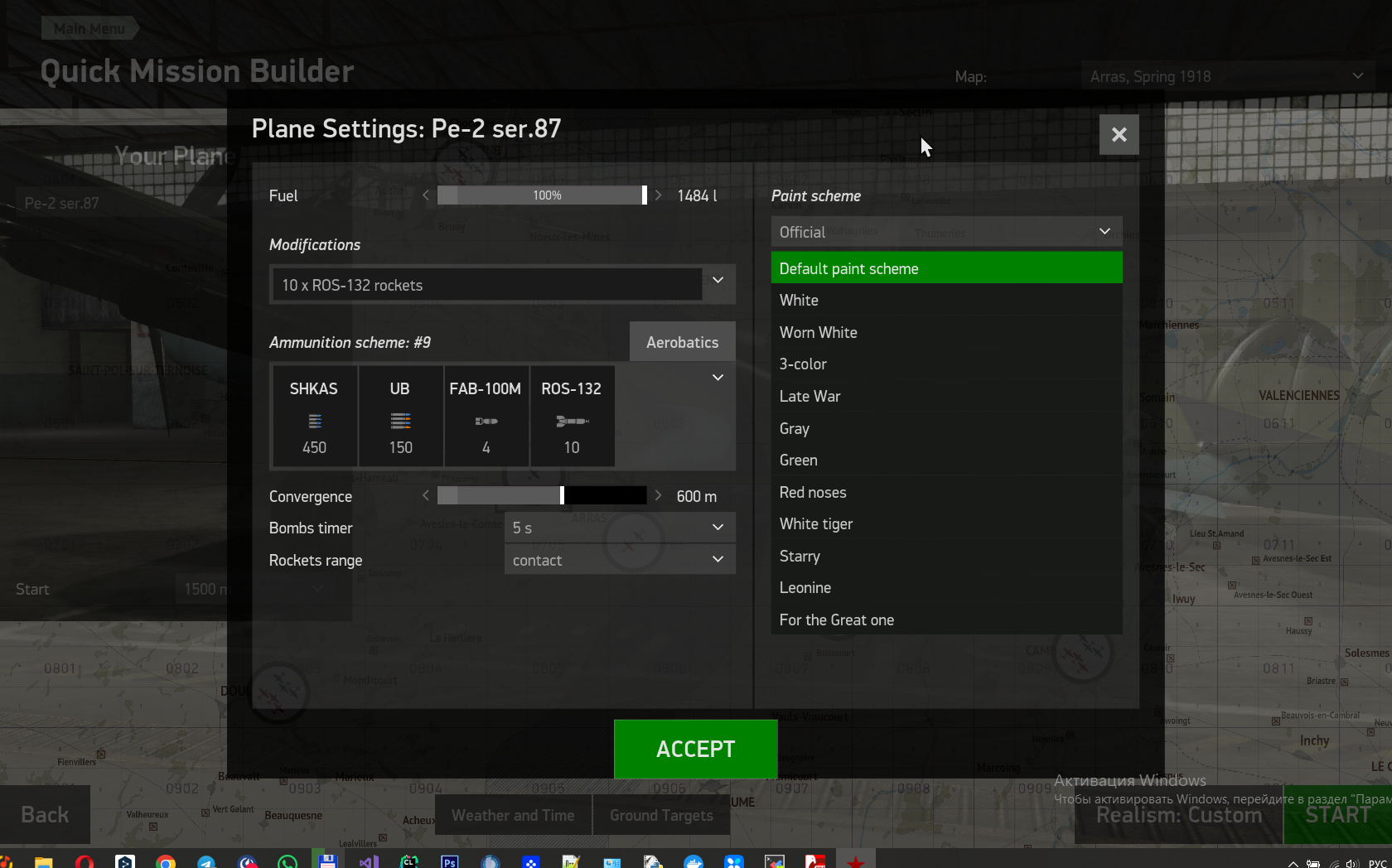Select the SHKAS ammunition cell
Screen dimensions: 1392x868
(x=314, y=417)
